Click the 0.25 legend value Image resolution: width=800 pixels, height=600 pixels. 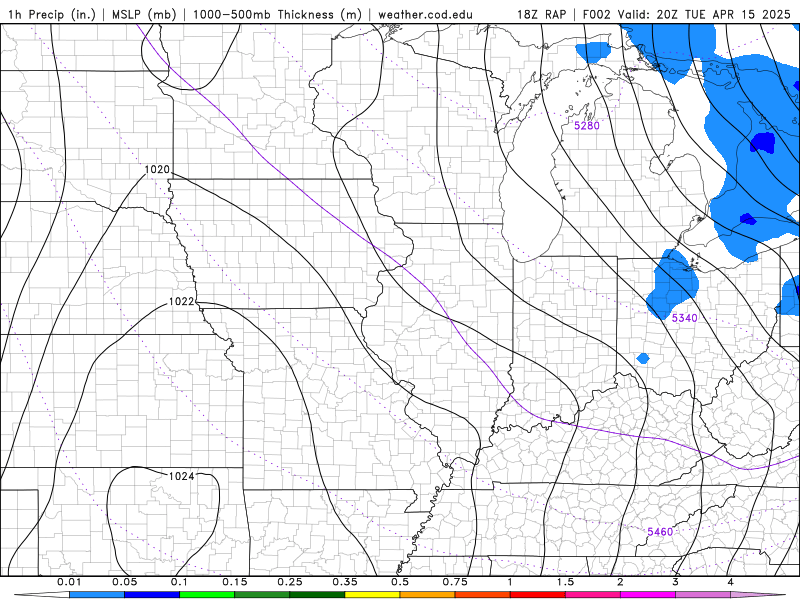[290, 582]
